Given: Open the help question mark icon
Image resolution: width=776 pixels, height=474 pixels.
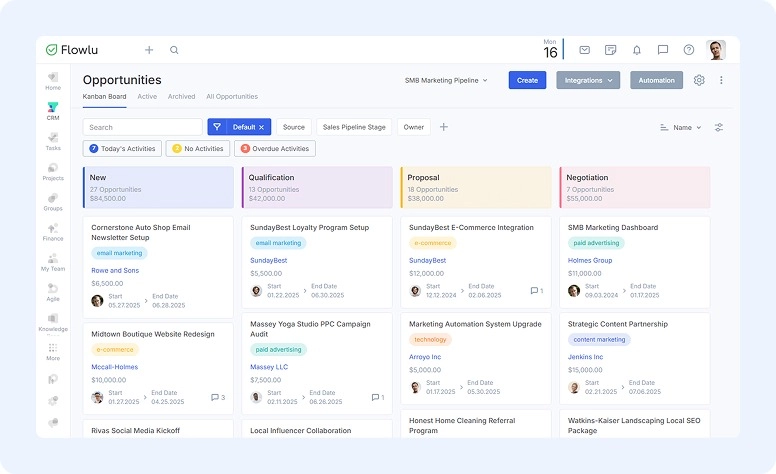Looking at the screenshot, I should (689, 50).
